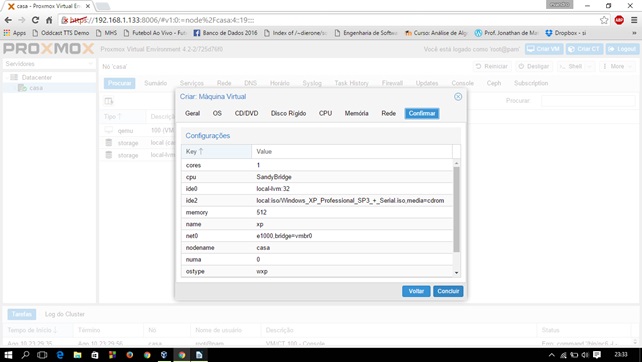Select the 'net0' settings row

[317, 236]
